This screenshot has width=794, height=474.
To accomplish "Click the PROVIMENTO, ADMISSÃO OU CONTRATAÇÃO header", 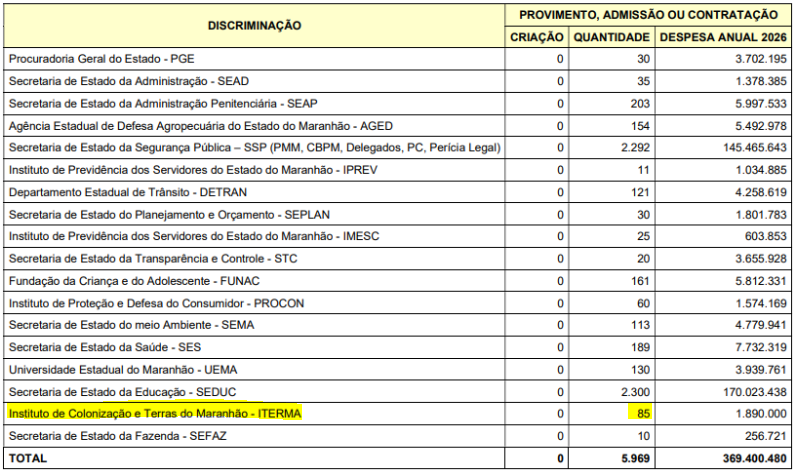I will [x=648, y=14].
